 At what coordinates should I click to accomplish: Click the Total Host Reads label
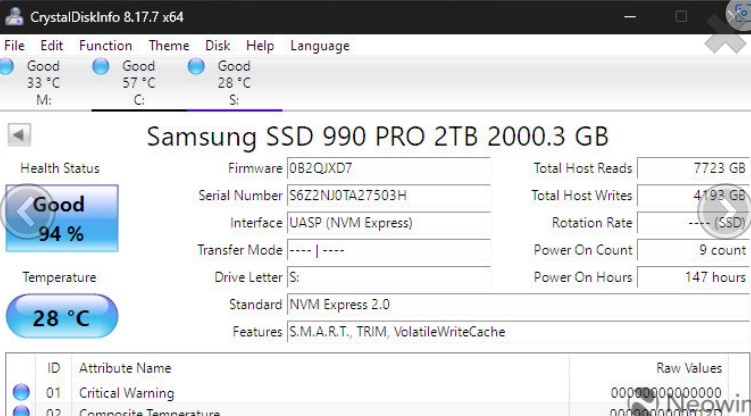pos(583,169)
